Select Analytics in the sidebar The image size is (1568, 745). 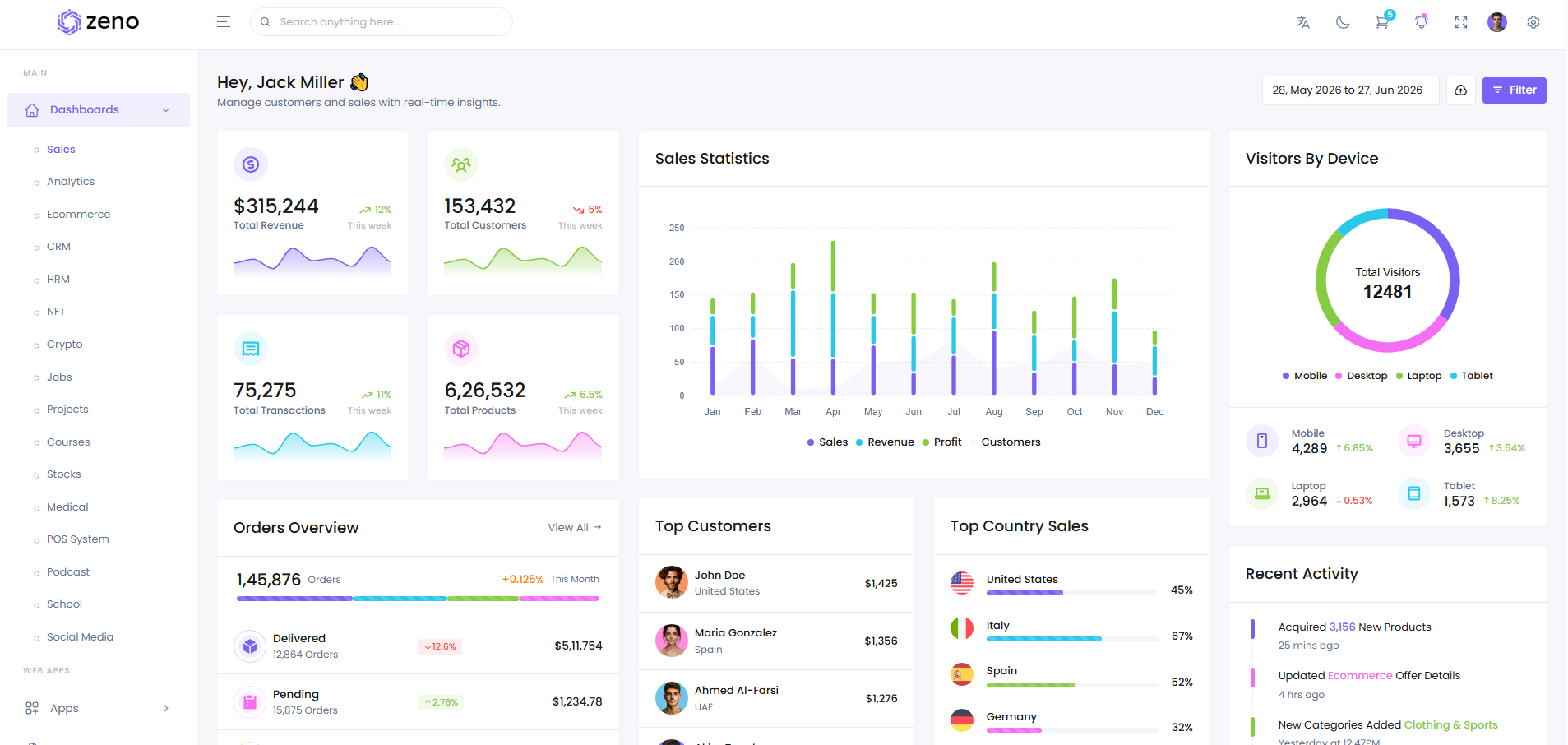[x=71, y=182]
